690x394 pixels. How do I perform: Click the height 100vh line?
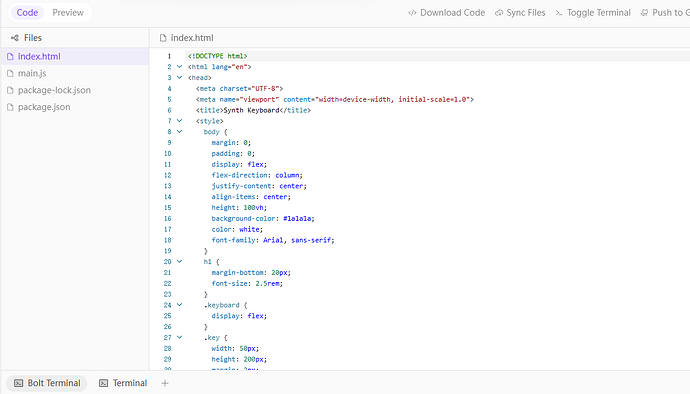[x=239, y=208]
